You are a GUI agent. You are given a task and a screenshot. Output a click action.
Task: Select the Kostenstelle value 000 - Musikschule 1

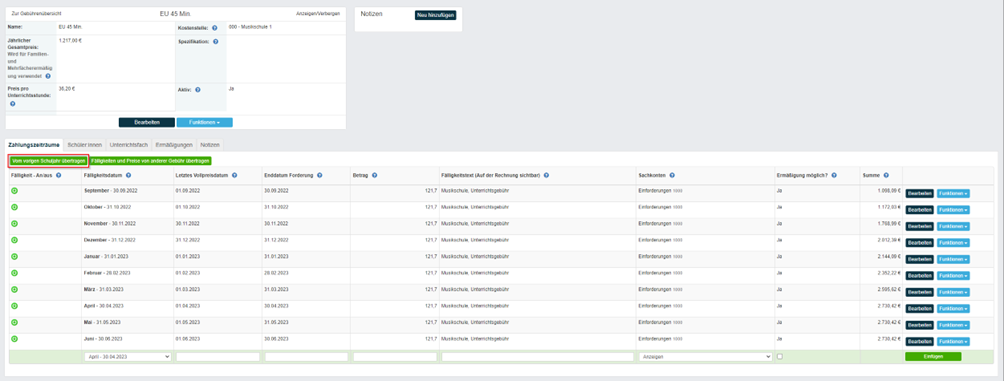tap(249, 27)
